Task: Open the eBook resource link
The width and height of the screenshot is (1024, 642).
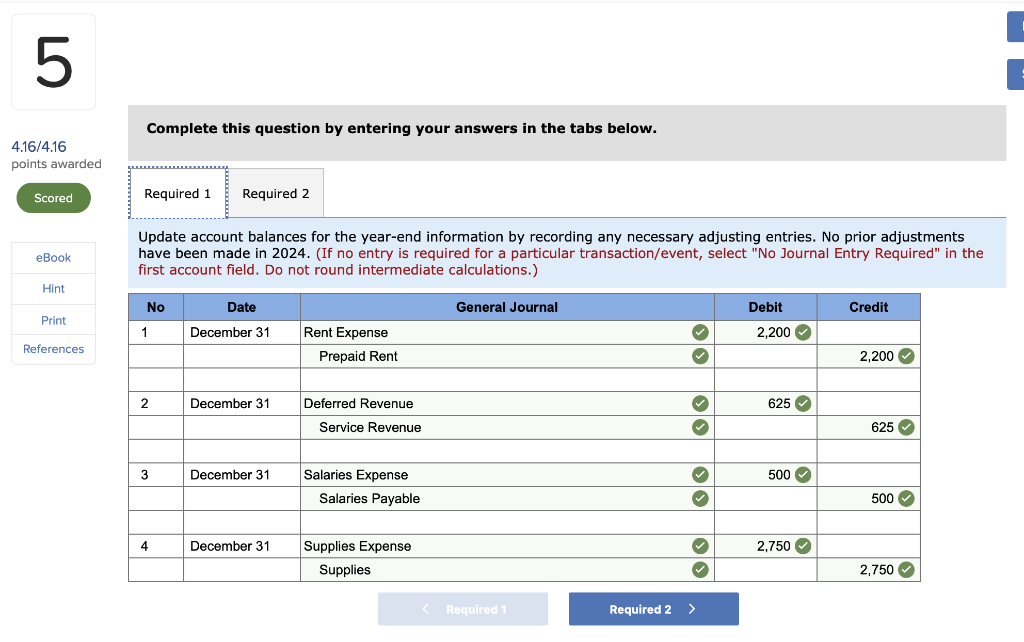Action: point(53,257)
